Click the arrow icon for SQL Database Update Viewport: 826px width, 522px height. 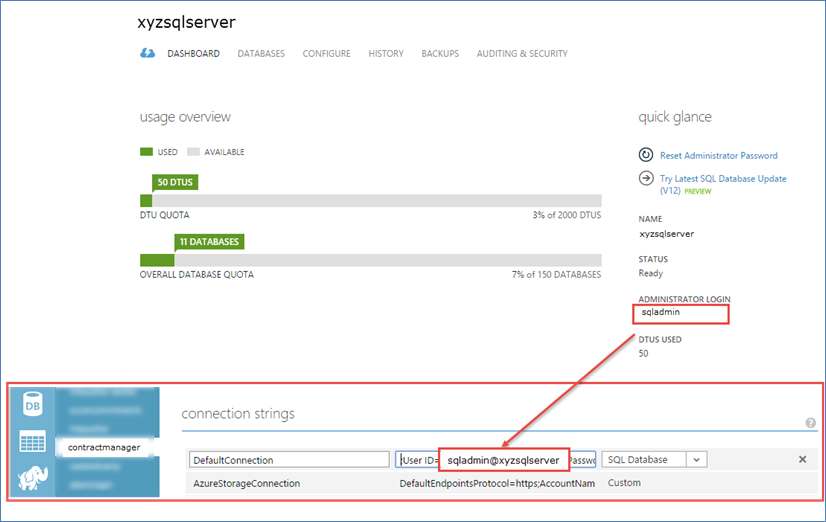(x=646, y=179)
